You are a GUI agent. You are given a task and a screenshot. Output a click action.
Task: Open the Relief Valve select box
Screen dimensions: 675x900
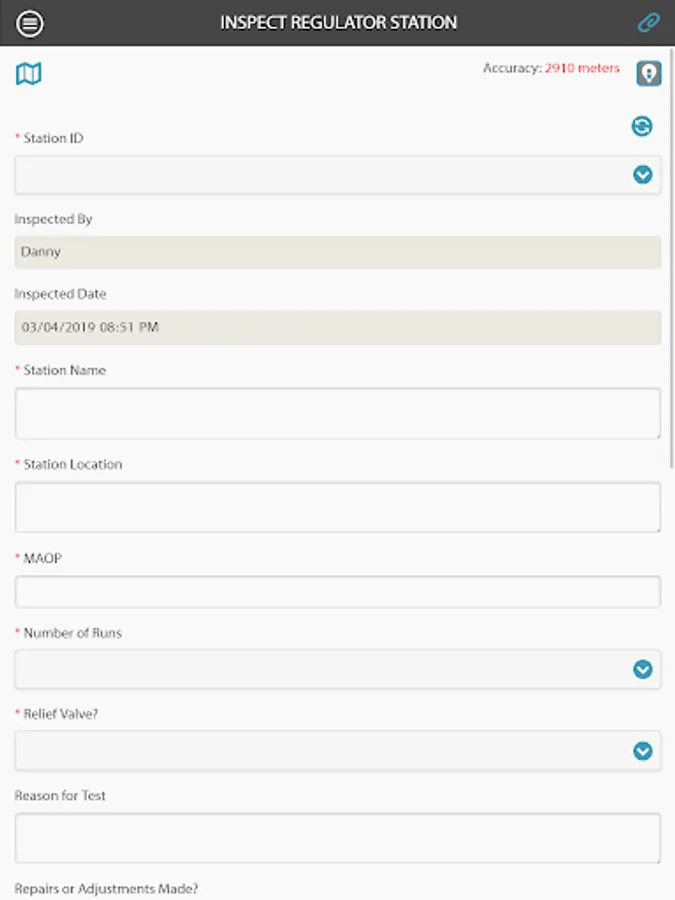pos(338,751)
